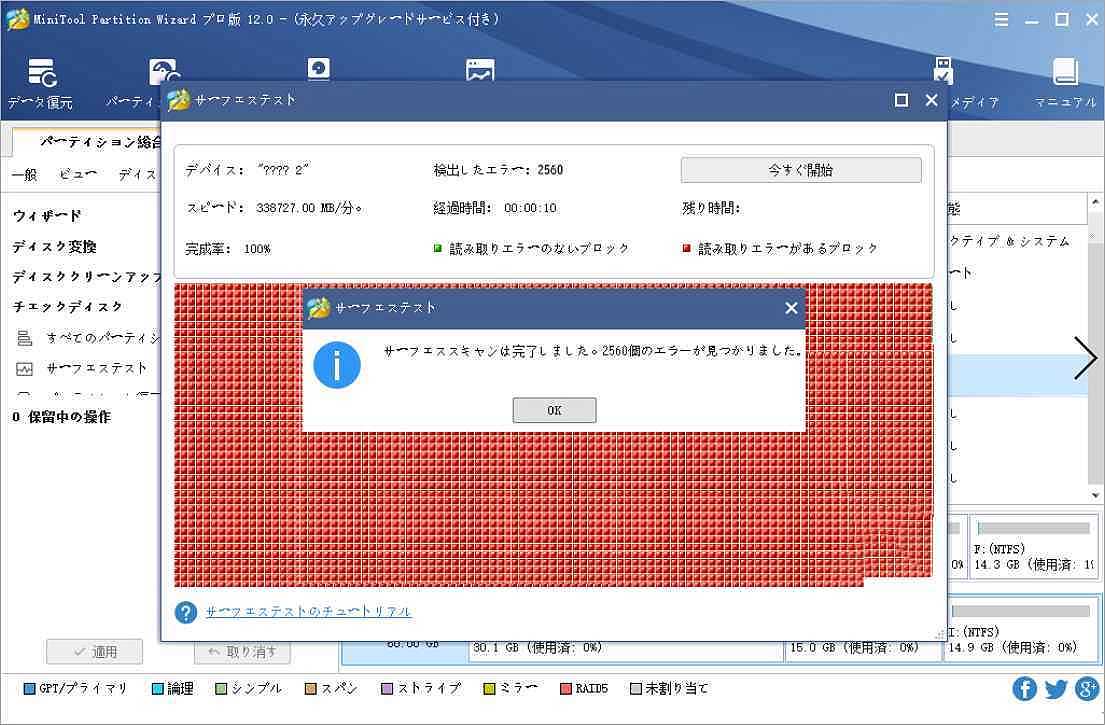This screenshot has width=1105, height=725.
Task: Click the ミラー legend color swatch
Action: (489, 689)
